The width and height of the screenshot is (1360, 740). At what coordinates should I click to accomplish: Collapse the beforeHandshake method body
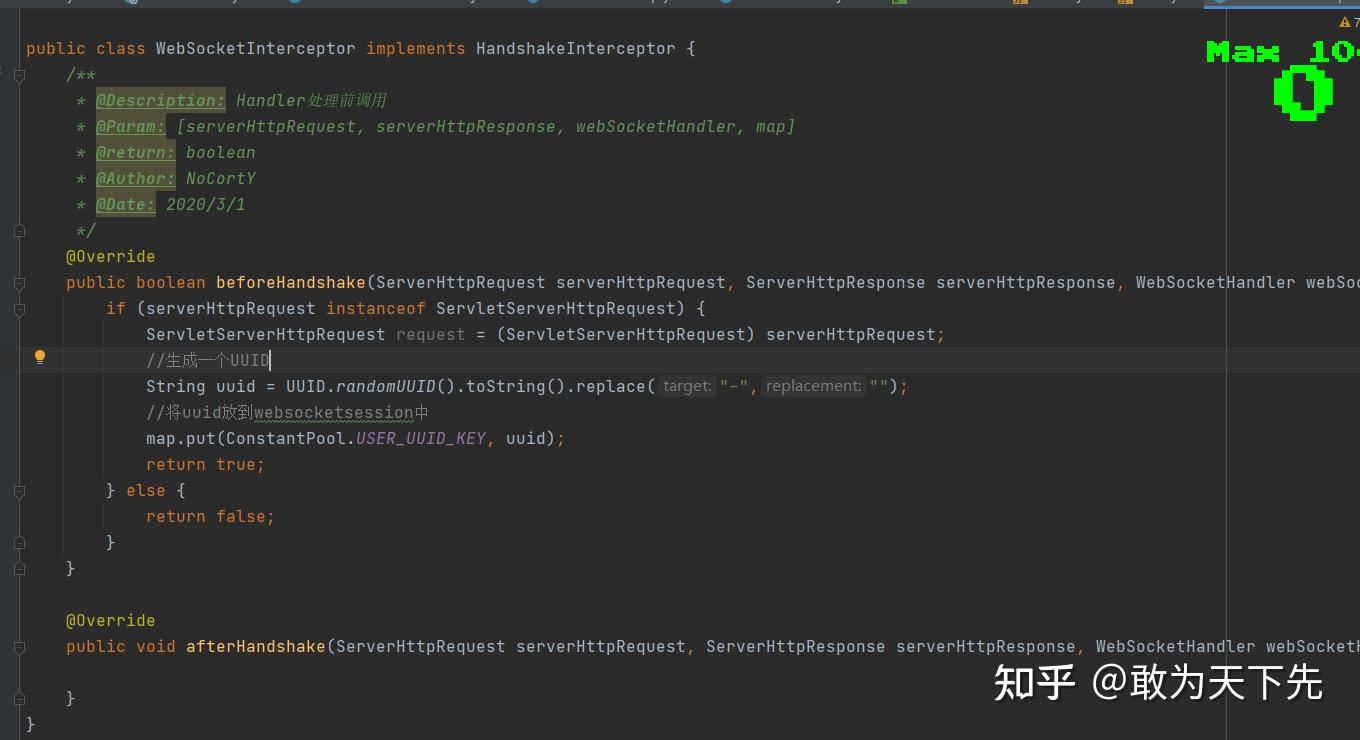(x=19, y=283)
